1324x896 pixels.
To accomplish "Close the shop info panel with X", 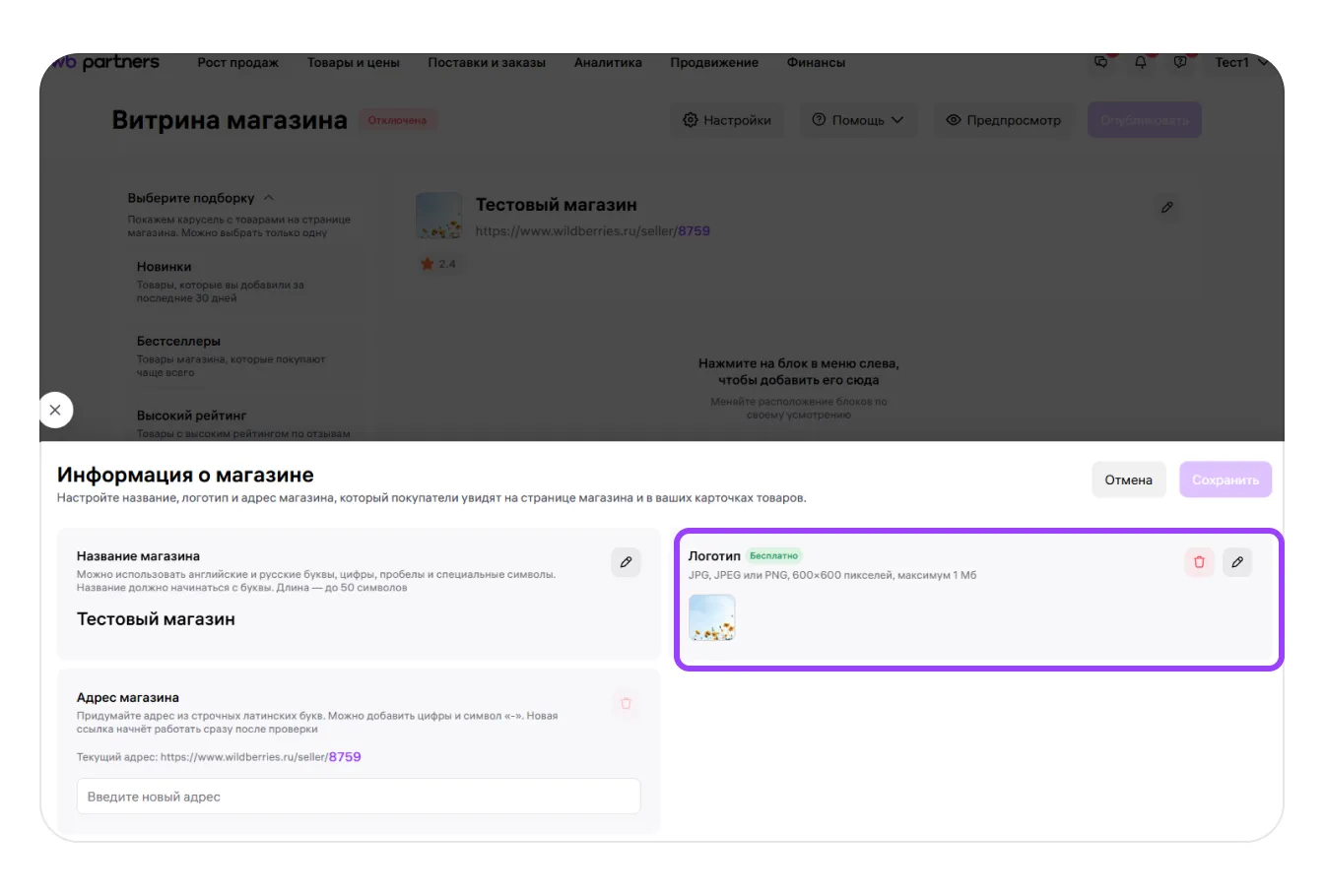I will click(55, 410).
